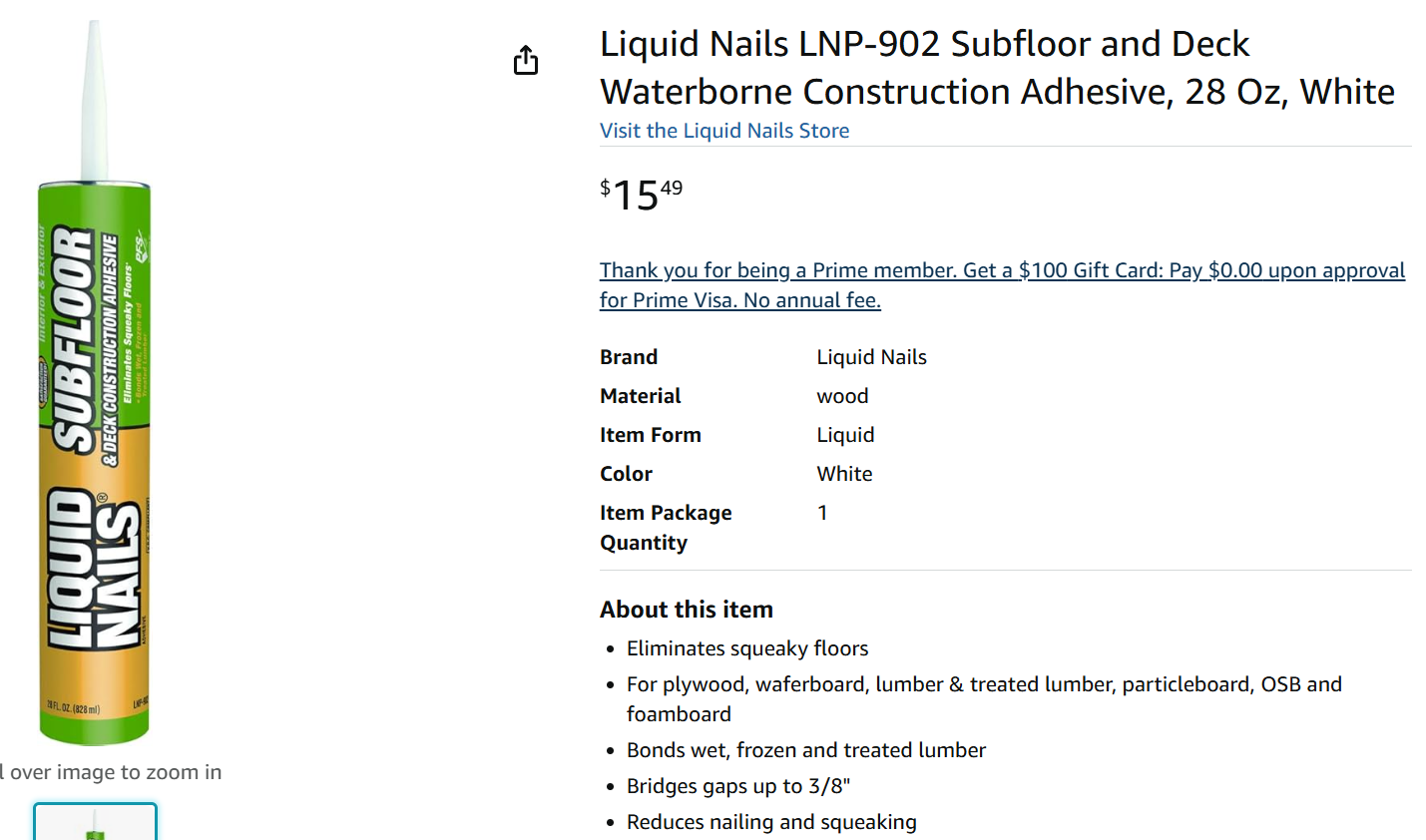Click the About this item heading
Screen dimensions: 1426x840
coord(687,610)
